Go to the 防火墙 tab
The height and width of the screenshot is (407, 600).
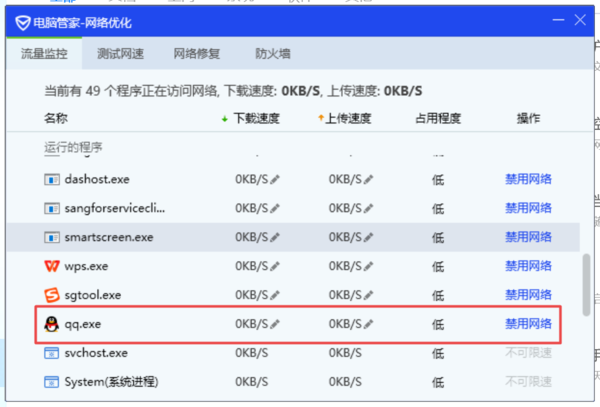click(272, 54)
